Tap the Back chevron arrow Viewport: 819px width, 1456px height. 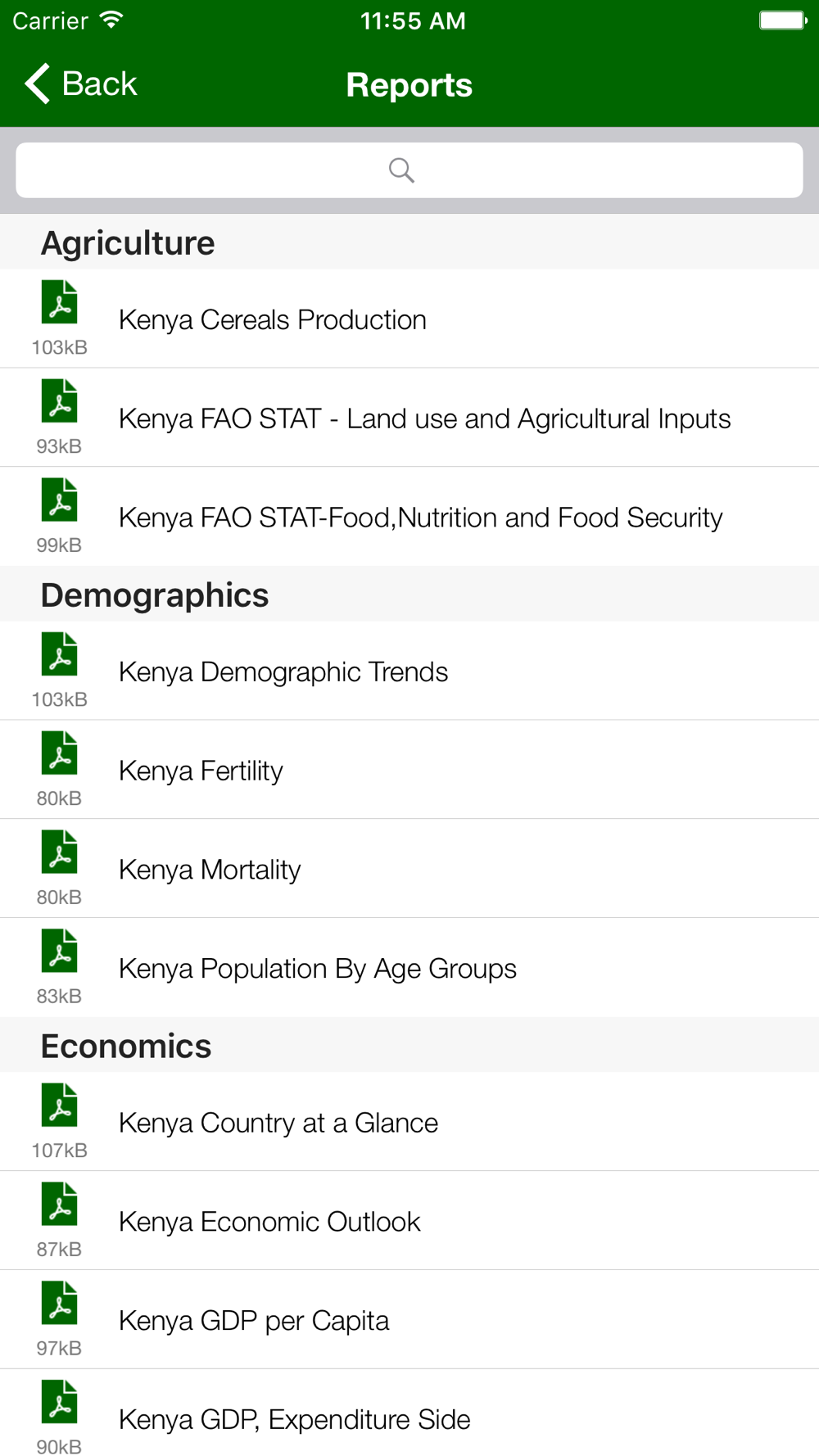click(38, 84)
